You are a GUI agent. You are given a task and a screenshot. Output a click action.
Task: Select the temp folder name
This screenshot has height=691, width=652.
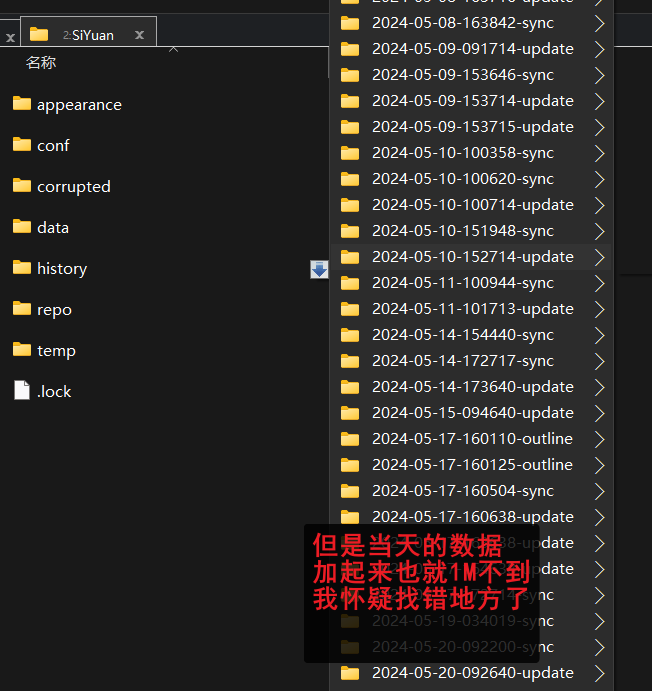(x=56, y=351)
